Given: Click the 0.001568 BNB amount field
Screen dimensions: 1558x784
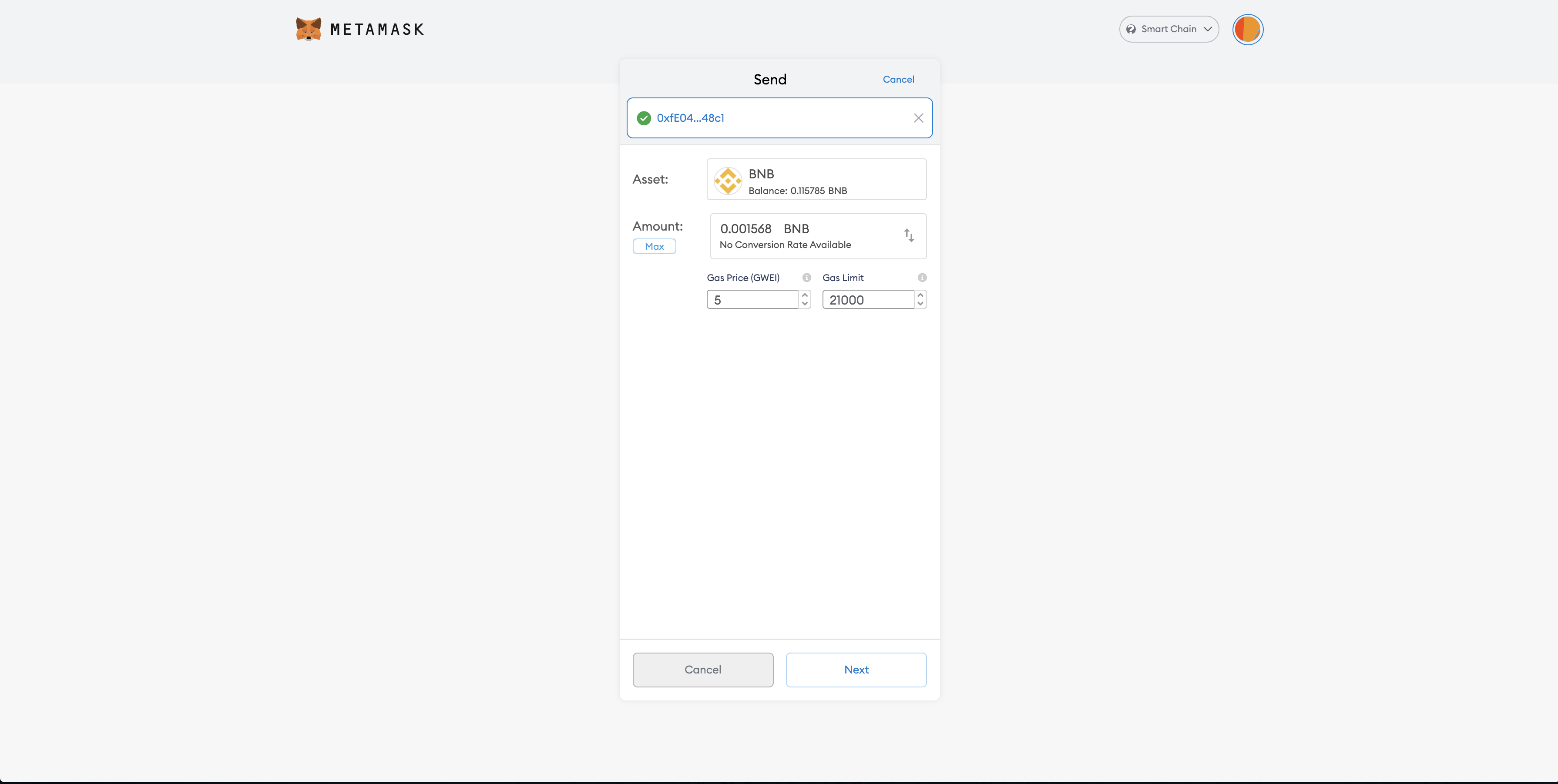Looking at the screenshot, I should [746, 229].
